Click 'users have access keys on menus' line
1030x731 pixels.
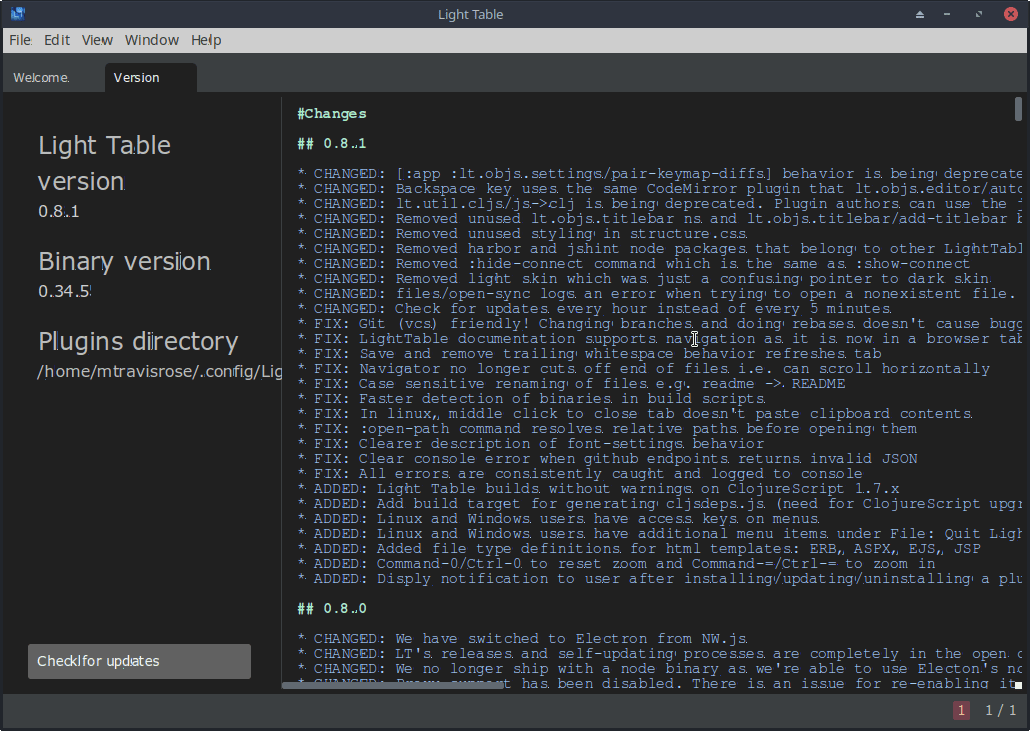(558, 519)
